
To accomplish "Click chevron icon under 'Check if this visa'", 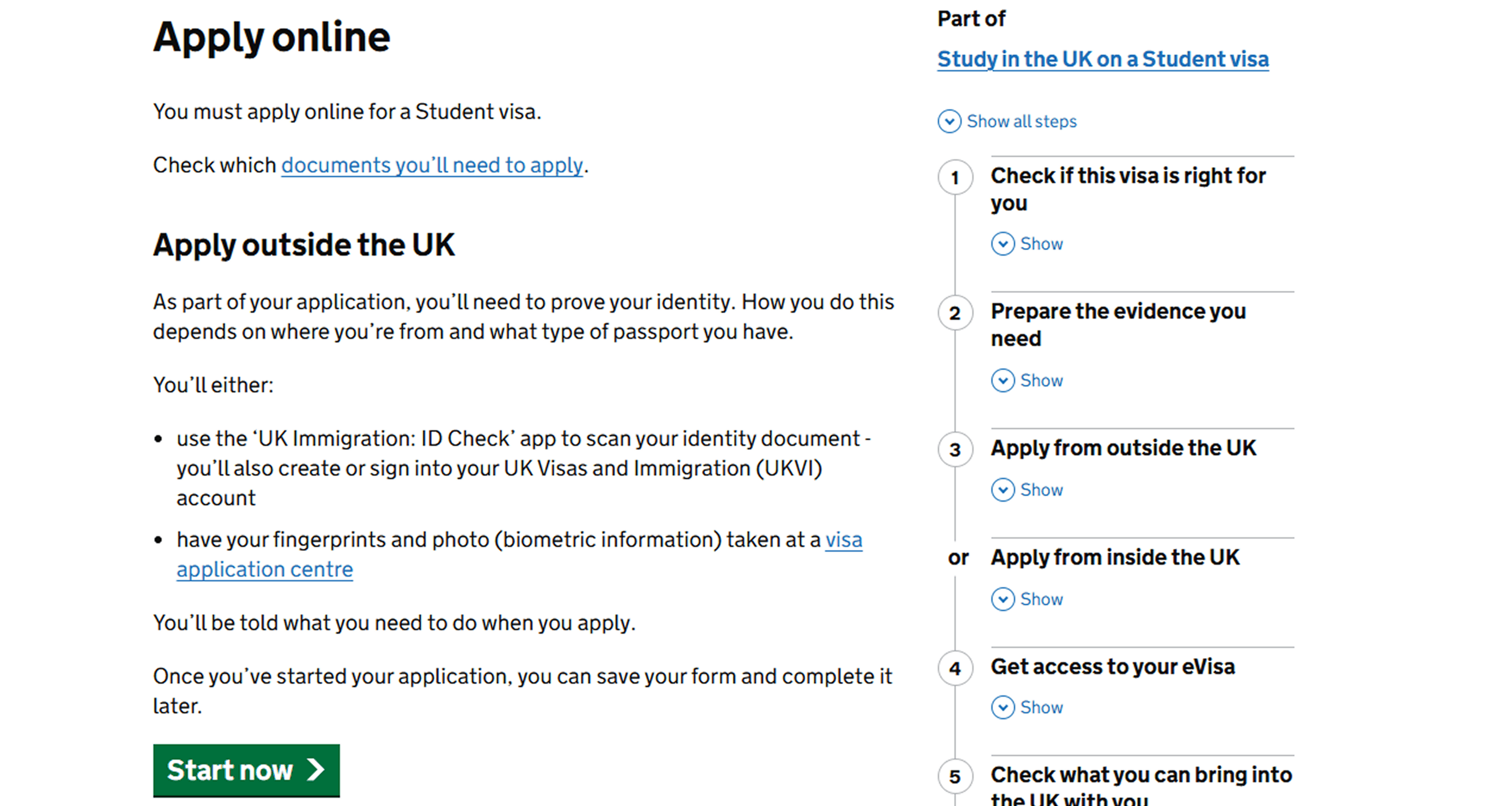I will pos(1002,244).
